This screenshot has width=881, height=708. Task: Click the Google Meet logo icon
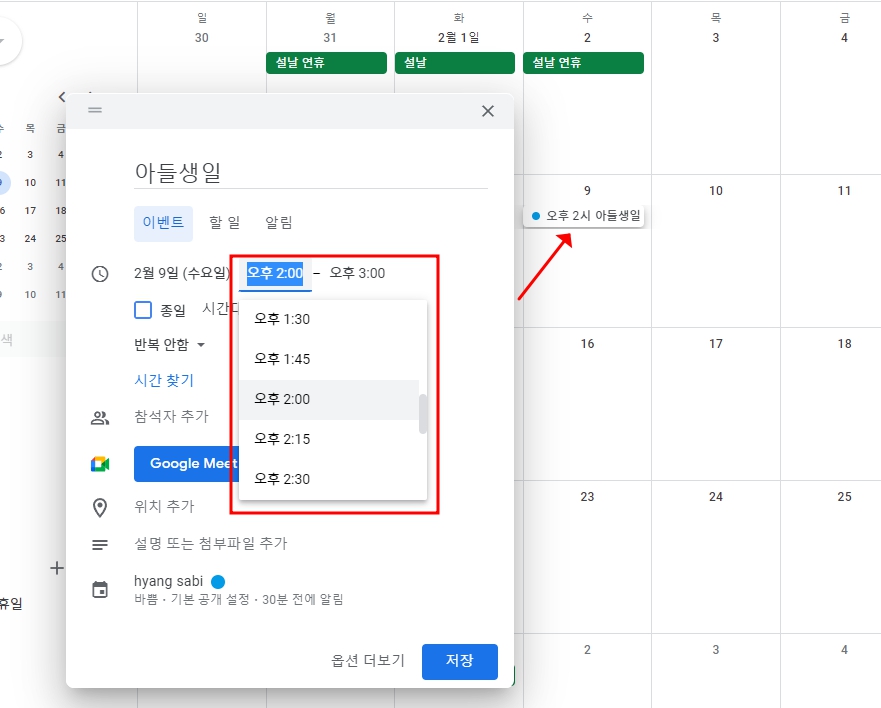click(100, 463)
